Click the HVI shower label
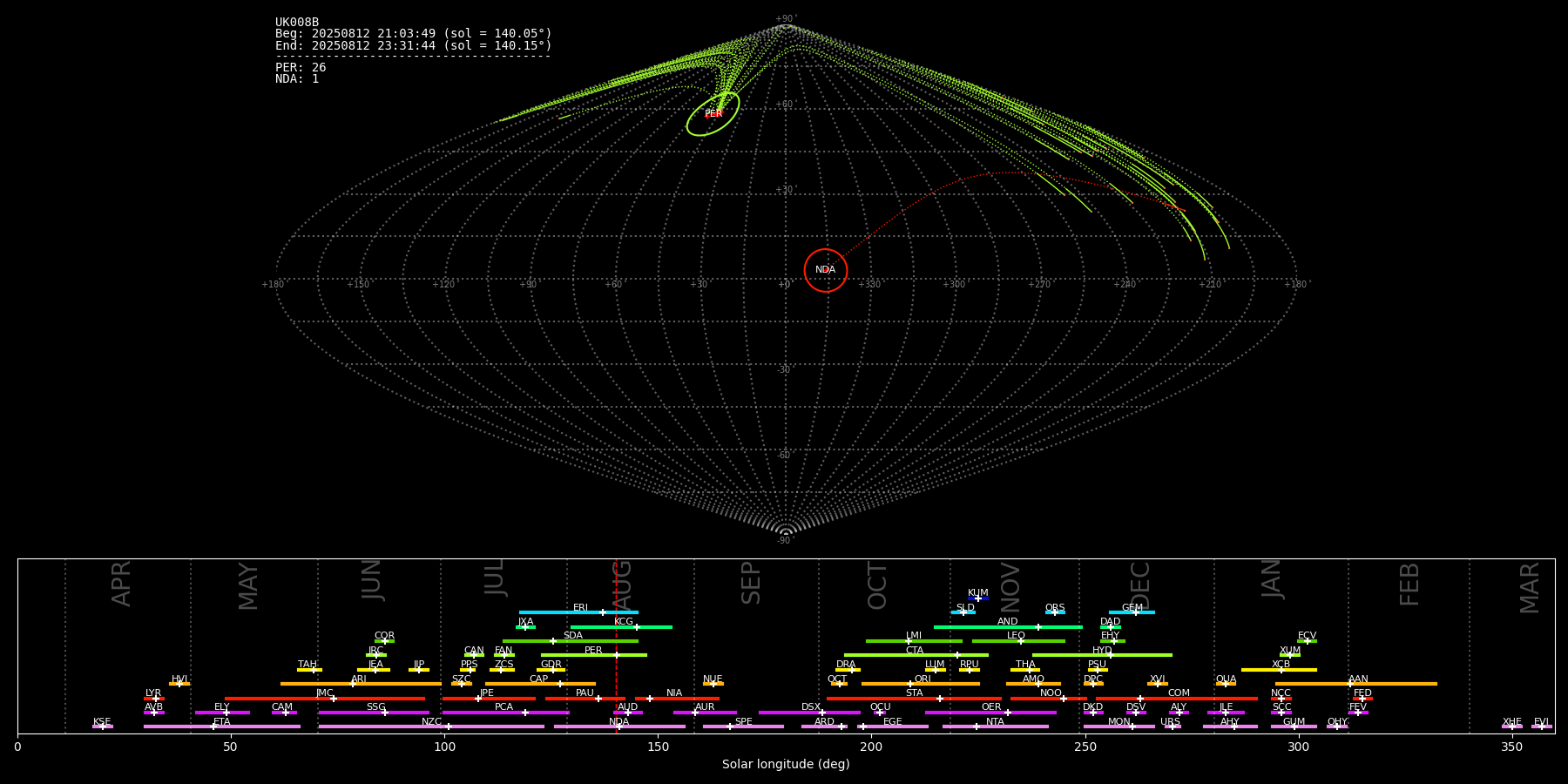1568x784 pixels. (x=179, y=679)
